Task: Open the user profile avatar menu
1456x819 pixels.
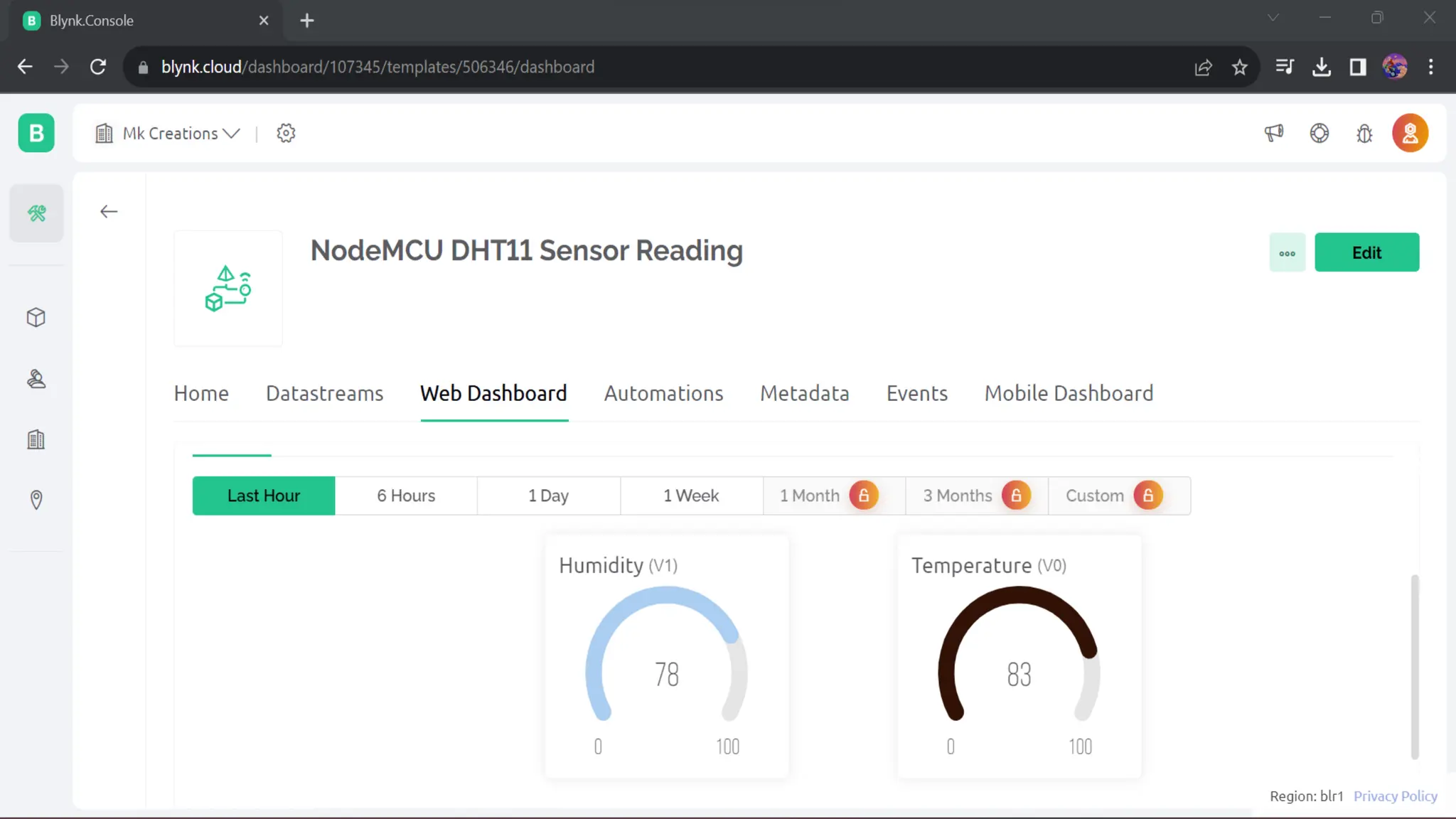Action: [x=1410, y=133]
